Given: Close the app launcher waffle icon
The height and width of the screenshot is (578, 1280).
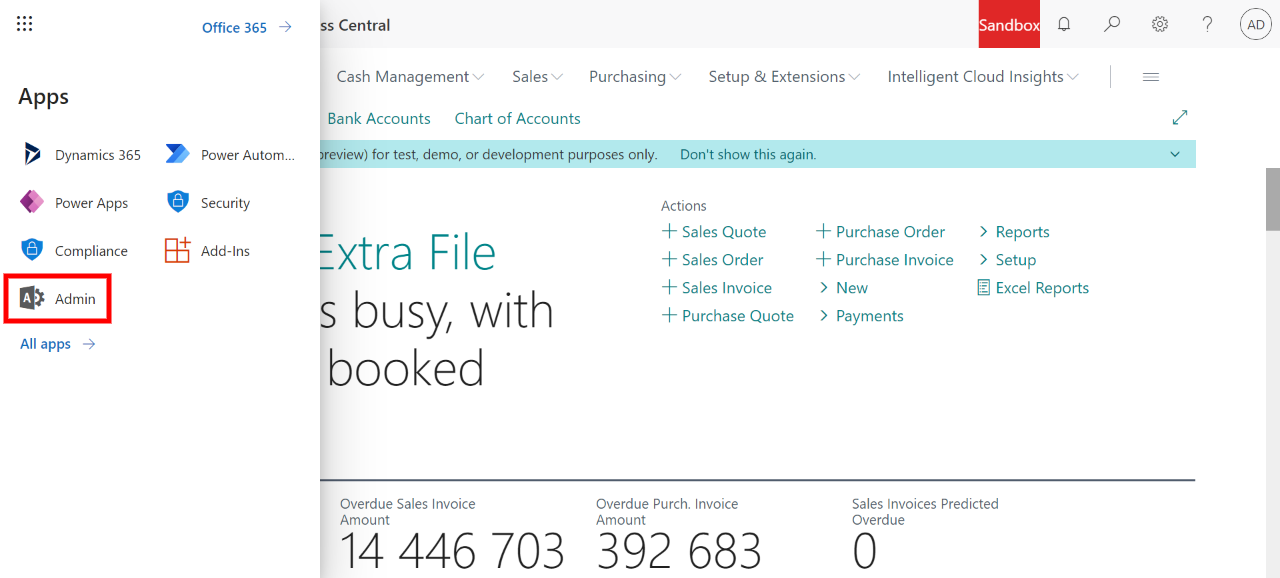Looking at the screenshot, I should click(25, 24).
